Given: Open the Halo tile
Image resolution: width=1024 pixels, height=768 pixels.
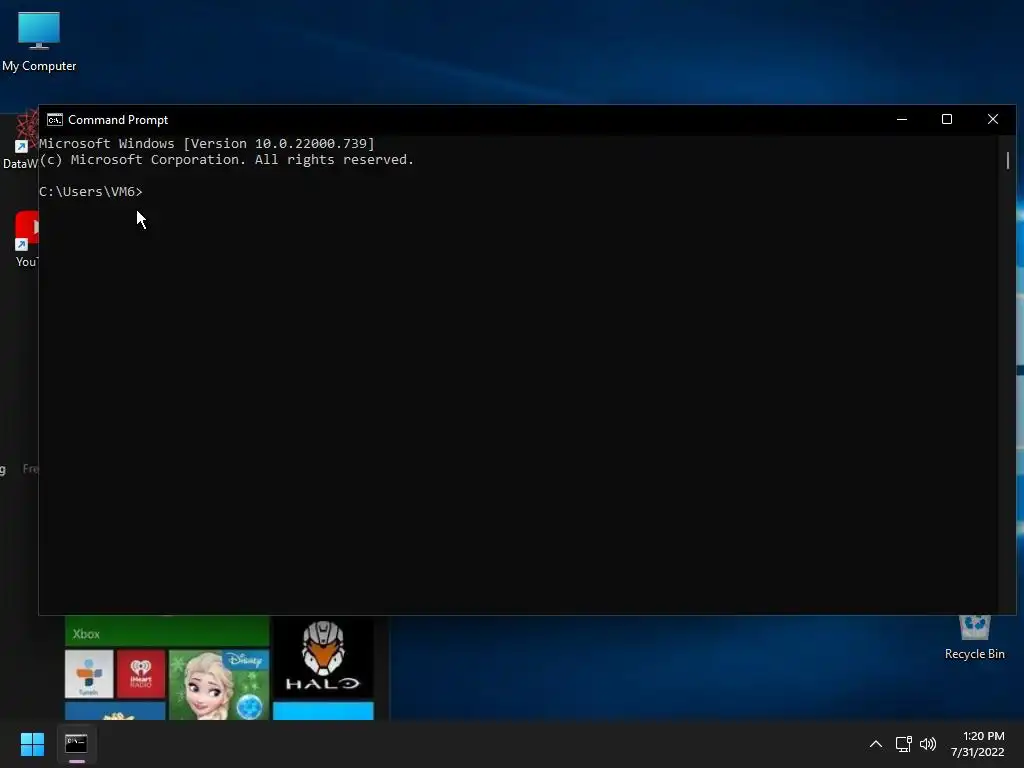Looking at the screenshot, I should 323,658.
